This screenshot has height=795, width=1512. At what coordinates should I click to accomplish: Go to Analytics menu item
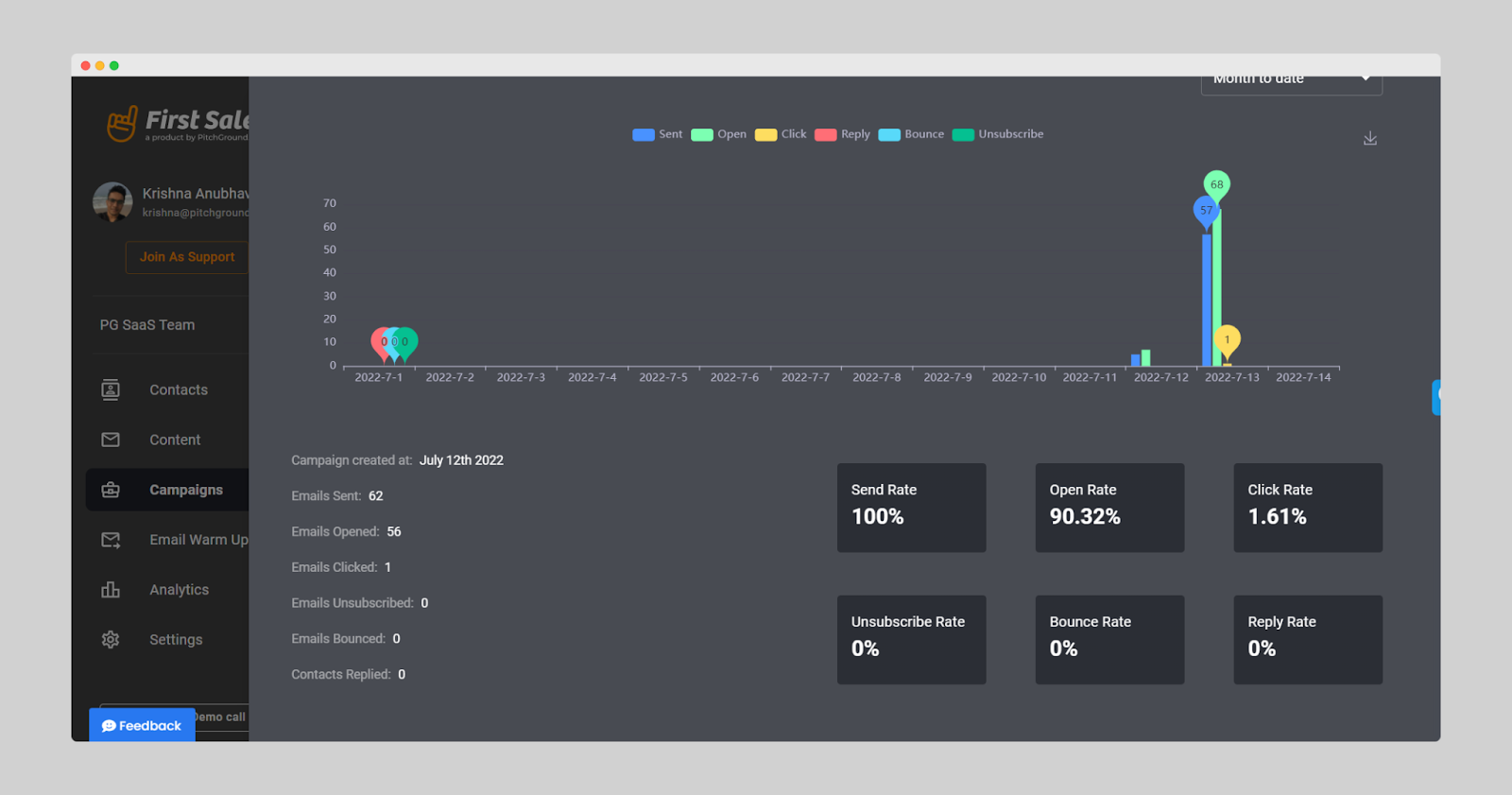tap(179, 590)
